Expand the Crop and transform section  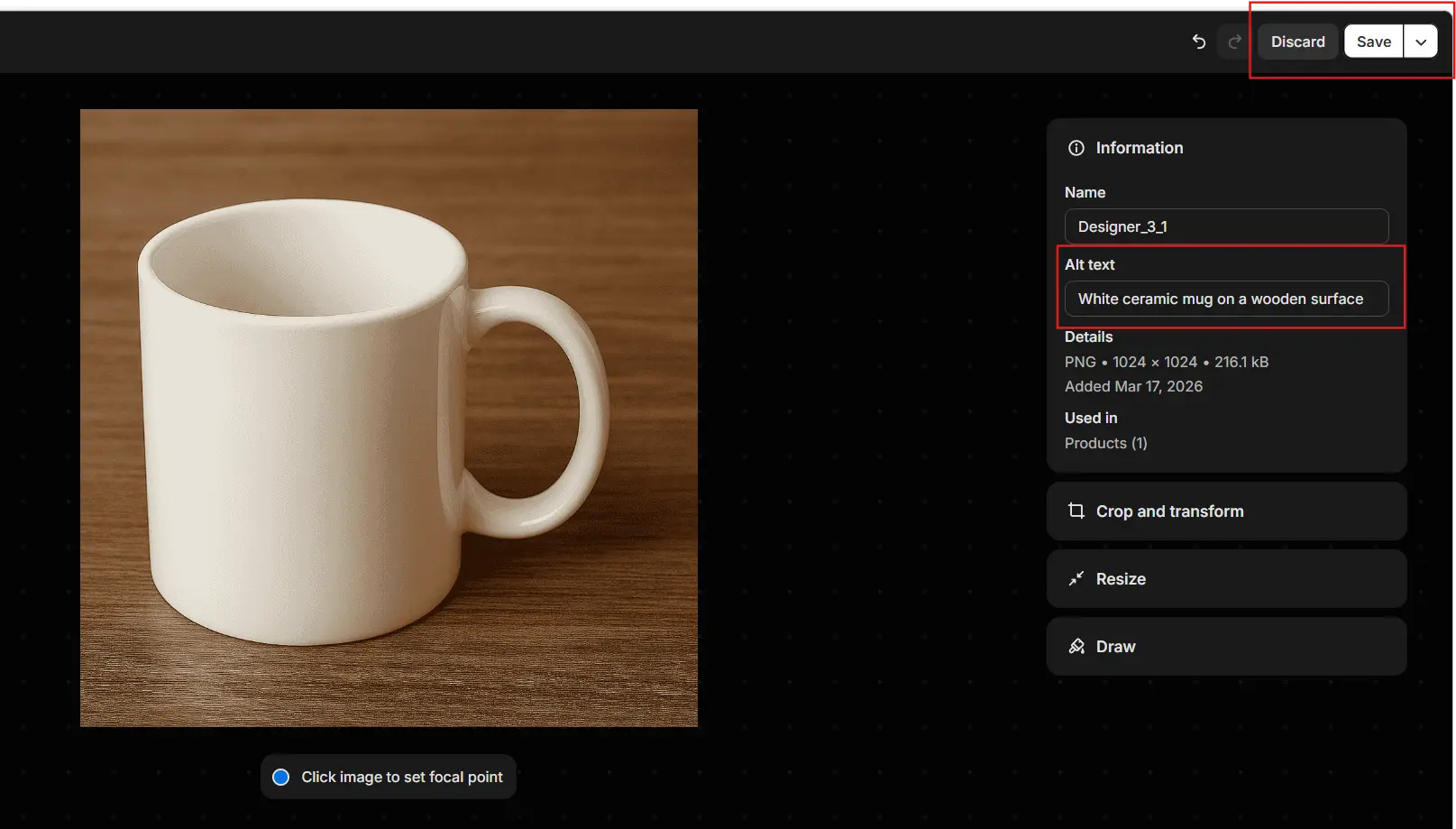point(1226,511)
